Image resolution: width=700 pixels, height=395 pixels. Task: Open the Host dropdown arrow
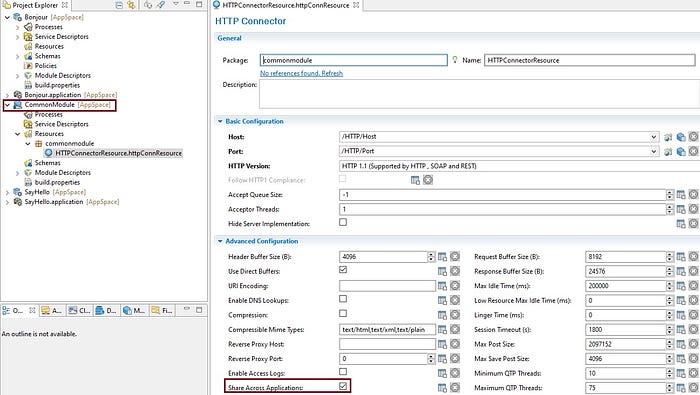point(654,137)
